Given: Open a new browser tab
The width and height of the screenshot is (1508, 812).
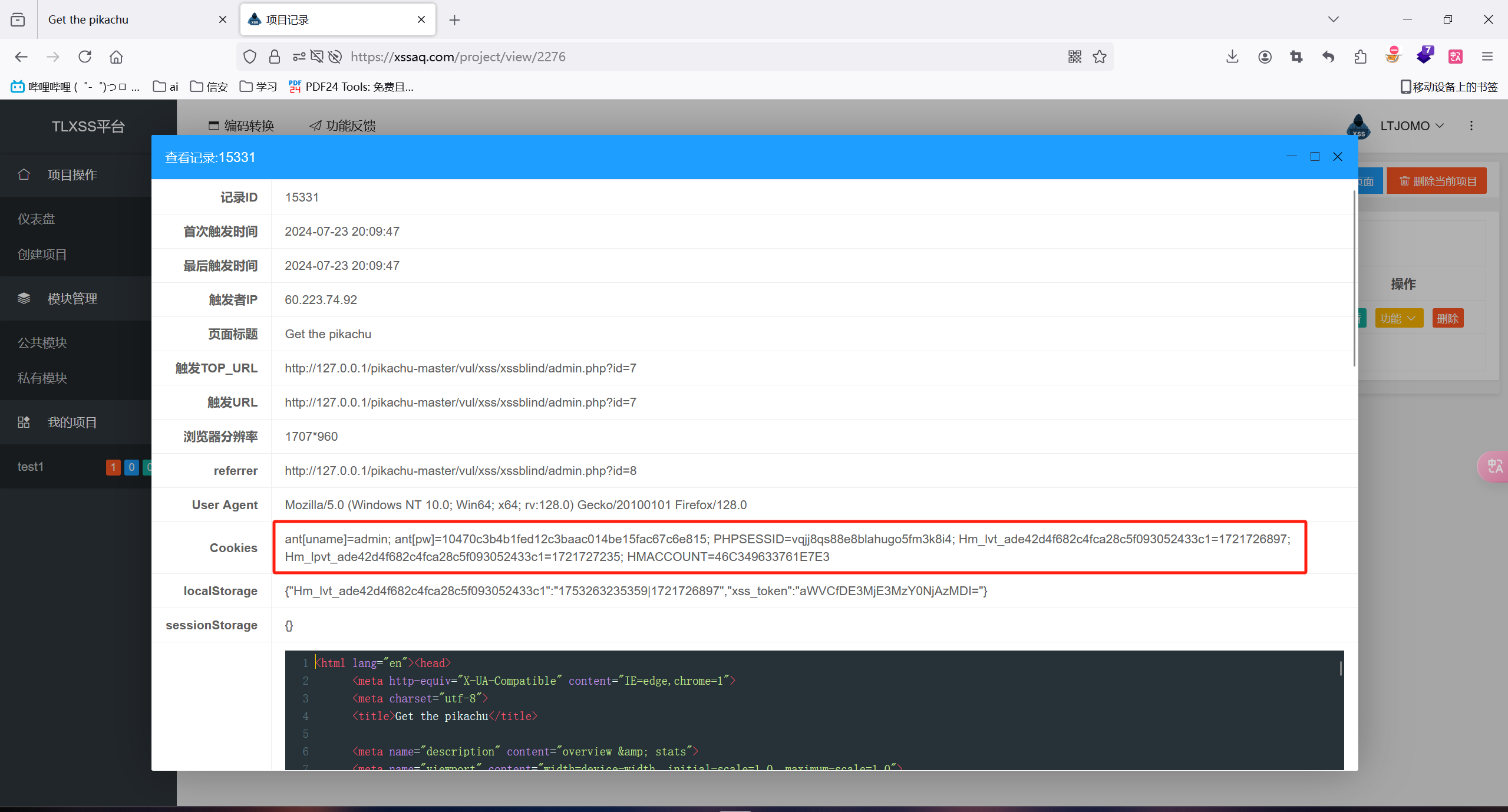Looking at the screenshot, I should pos(454,20).
